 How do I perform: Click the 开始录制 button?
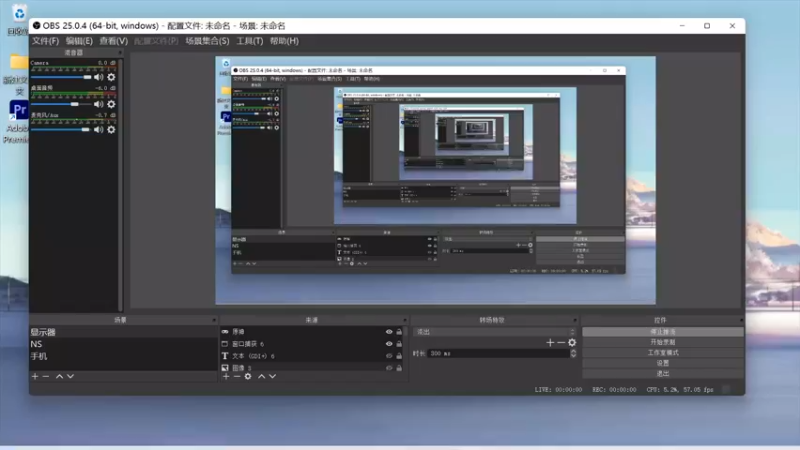point(663,342)
